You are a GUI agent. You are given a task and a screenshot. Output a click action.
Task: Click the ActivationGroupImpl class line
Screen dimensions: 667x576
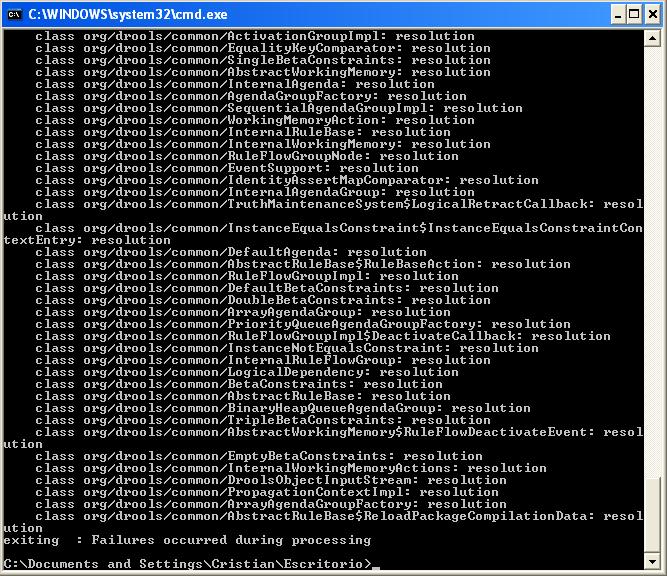tap(255, 36)
